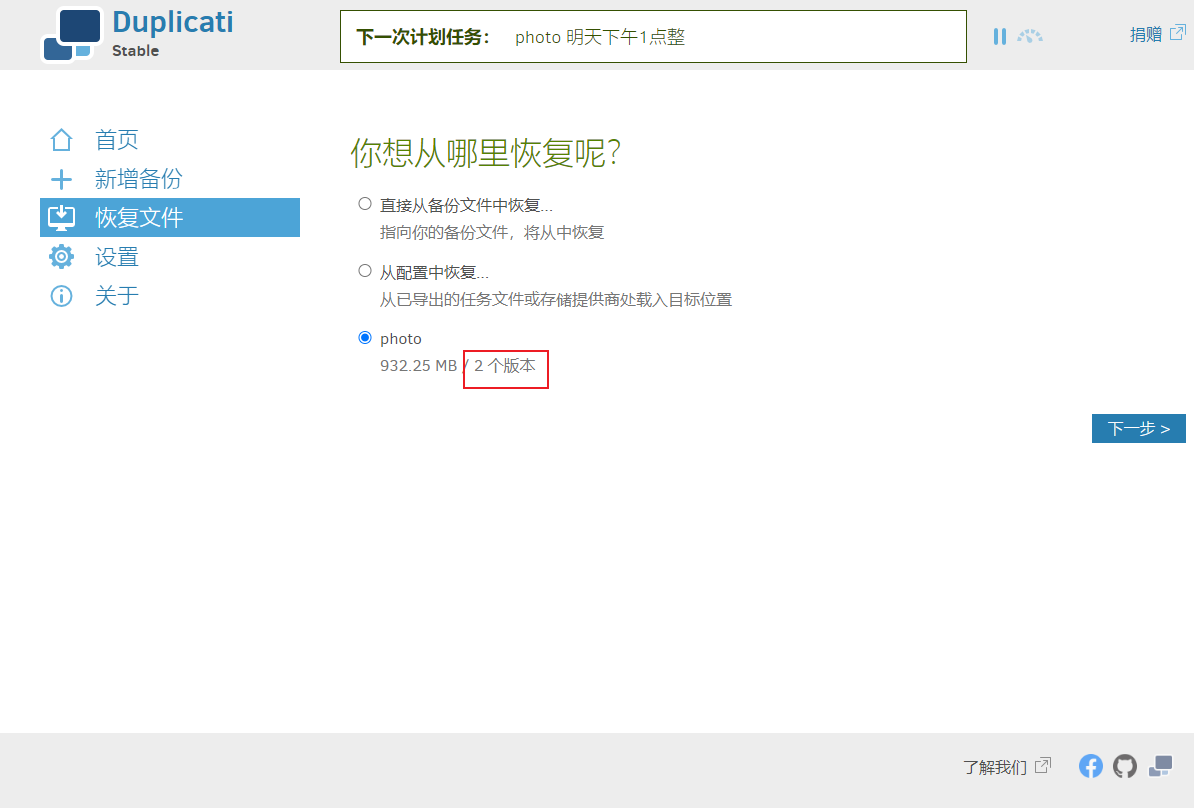Screen dimensions: 1194x808
Task: Open the throttle speed gauge icon
Action: tap(1030, 36)
